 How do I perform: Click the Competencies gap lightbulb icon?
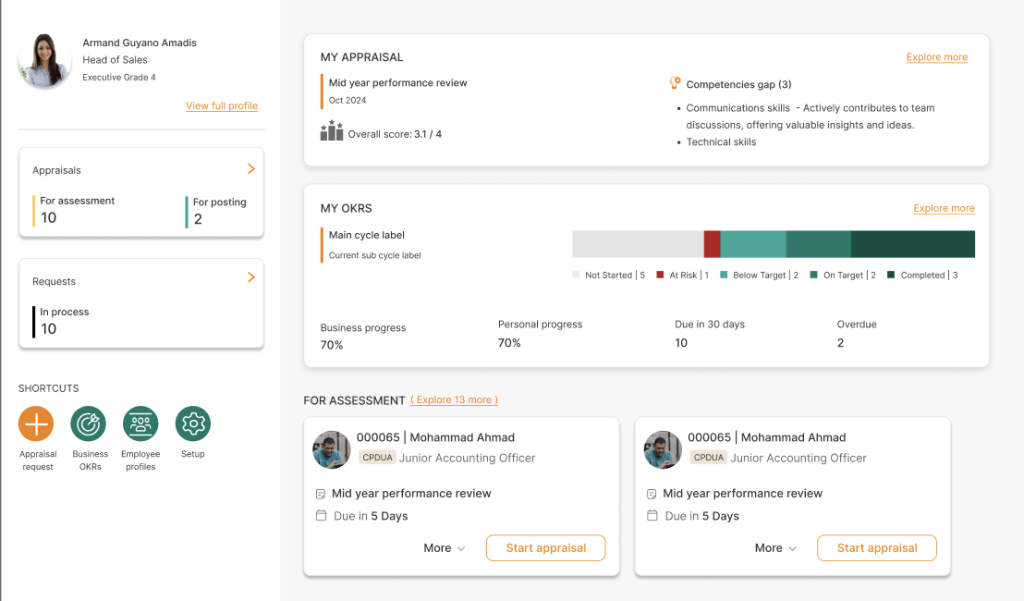pos(675,84)
